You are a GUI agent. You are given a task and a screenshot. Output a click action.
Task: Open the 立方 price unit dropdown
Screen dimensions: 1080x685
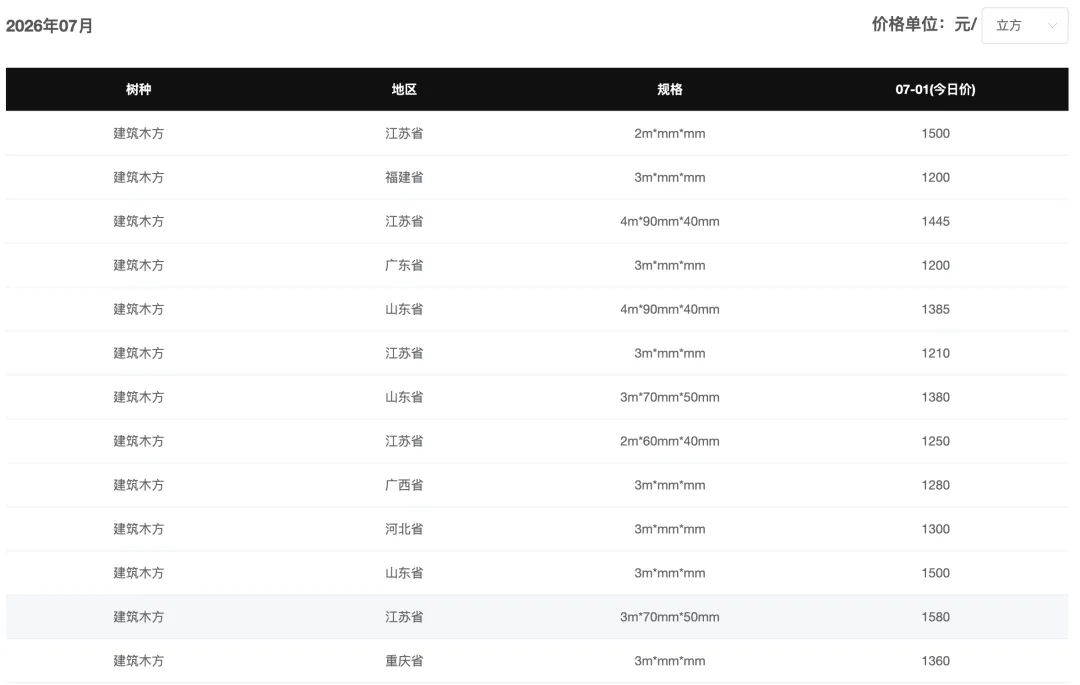tap(1024, 25)
